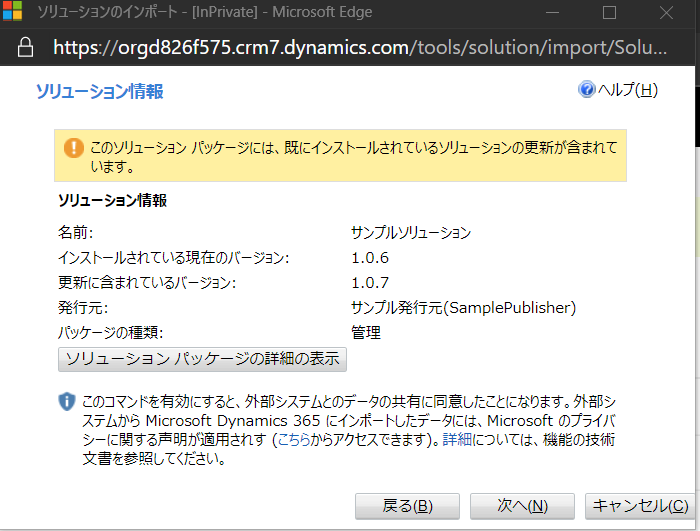Click the Microsoft logo in title bar

point(12,11)
